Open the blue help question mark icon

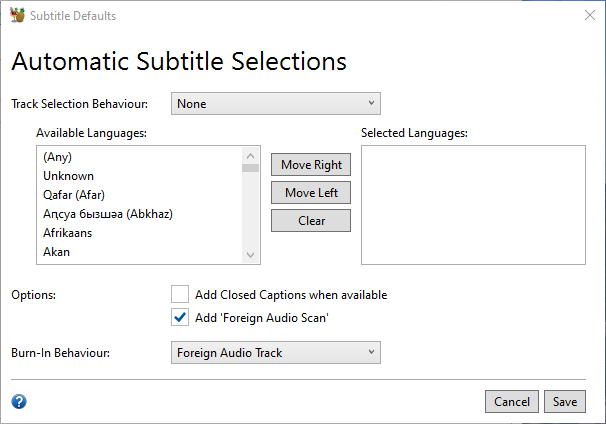click(x=19, y=402)
